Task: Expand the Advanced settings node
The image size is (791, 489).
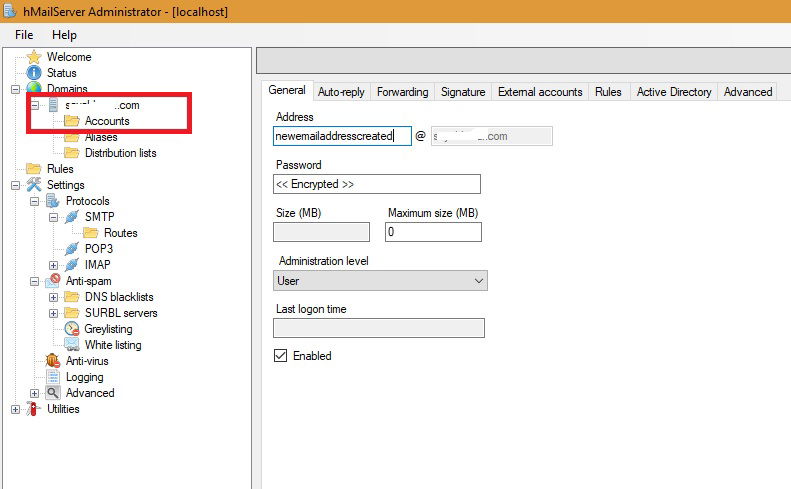Action: tap(35, 393)
